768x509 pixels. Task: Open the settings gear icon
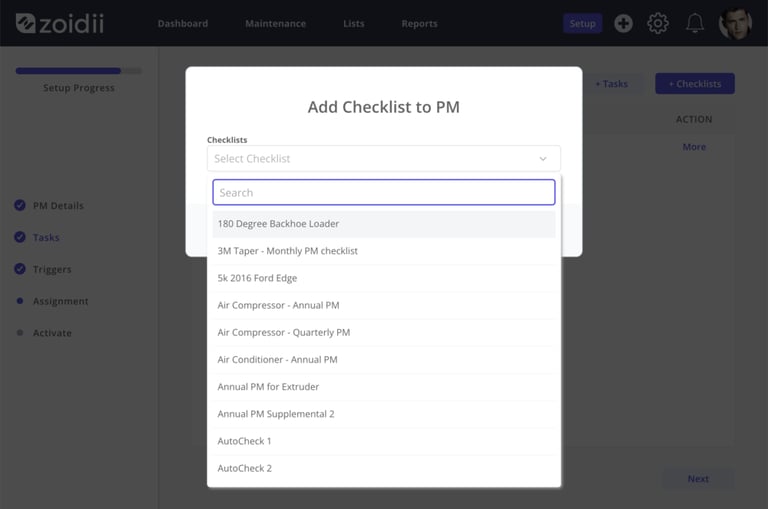coord(658,23)
